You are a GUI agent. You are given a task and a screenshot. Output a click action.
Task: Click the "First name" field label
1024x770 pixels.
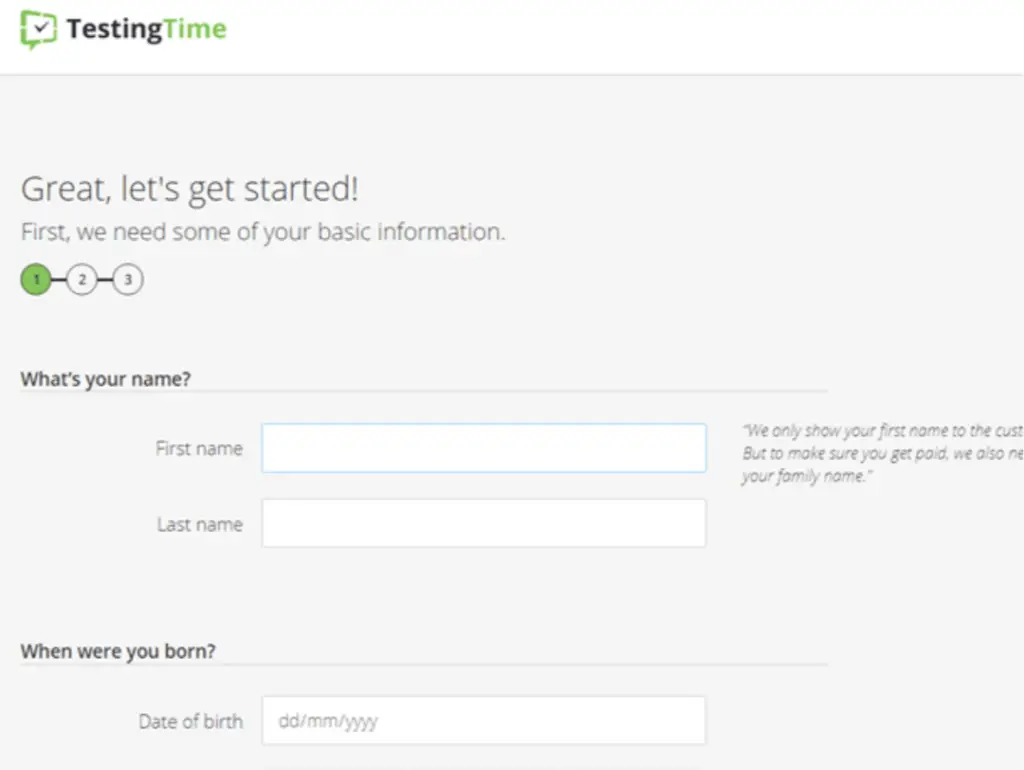click(199, 449)
